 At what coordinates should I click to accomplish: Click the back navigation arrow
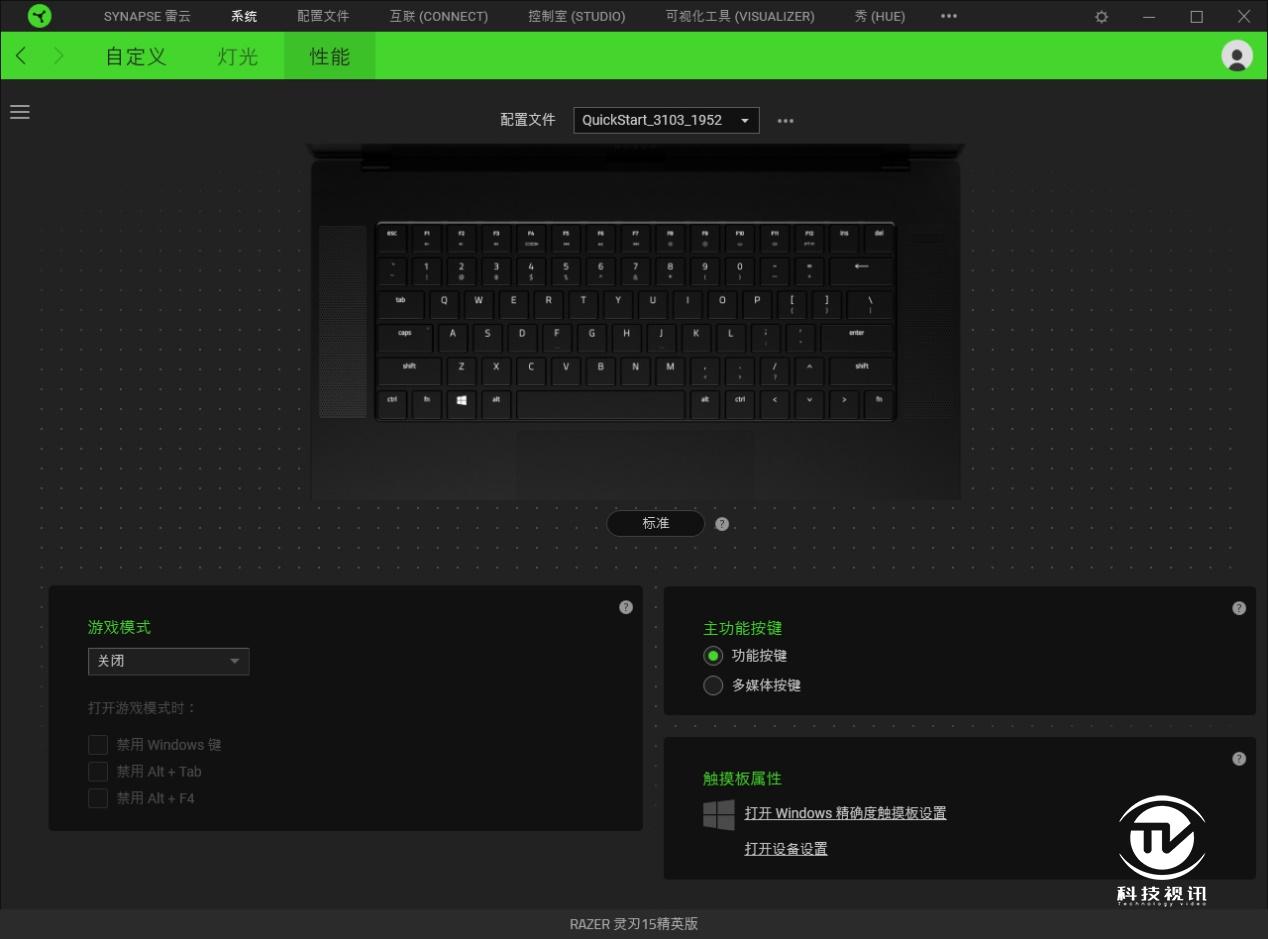coord(20,56)
